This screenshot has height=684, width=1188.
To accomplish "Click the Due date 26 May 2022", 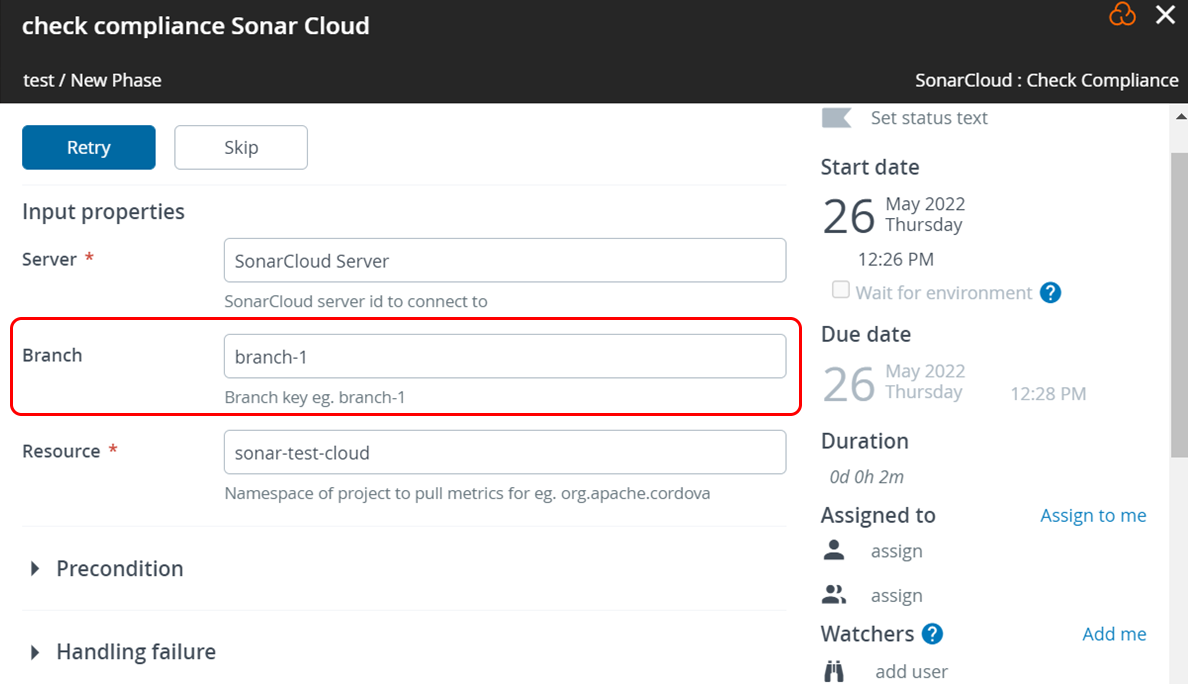I will point(894,383).
